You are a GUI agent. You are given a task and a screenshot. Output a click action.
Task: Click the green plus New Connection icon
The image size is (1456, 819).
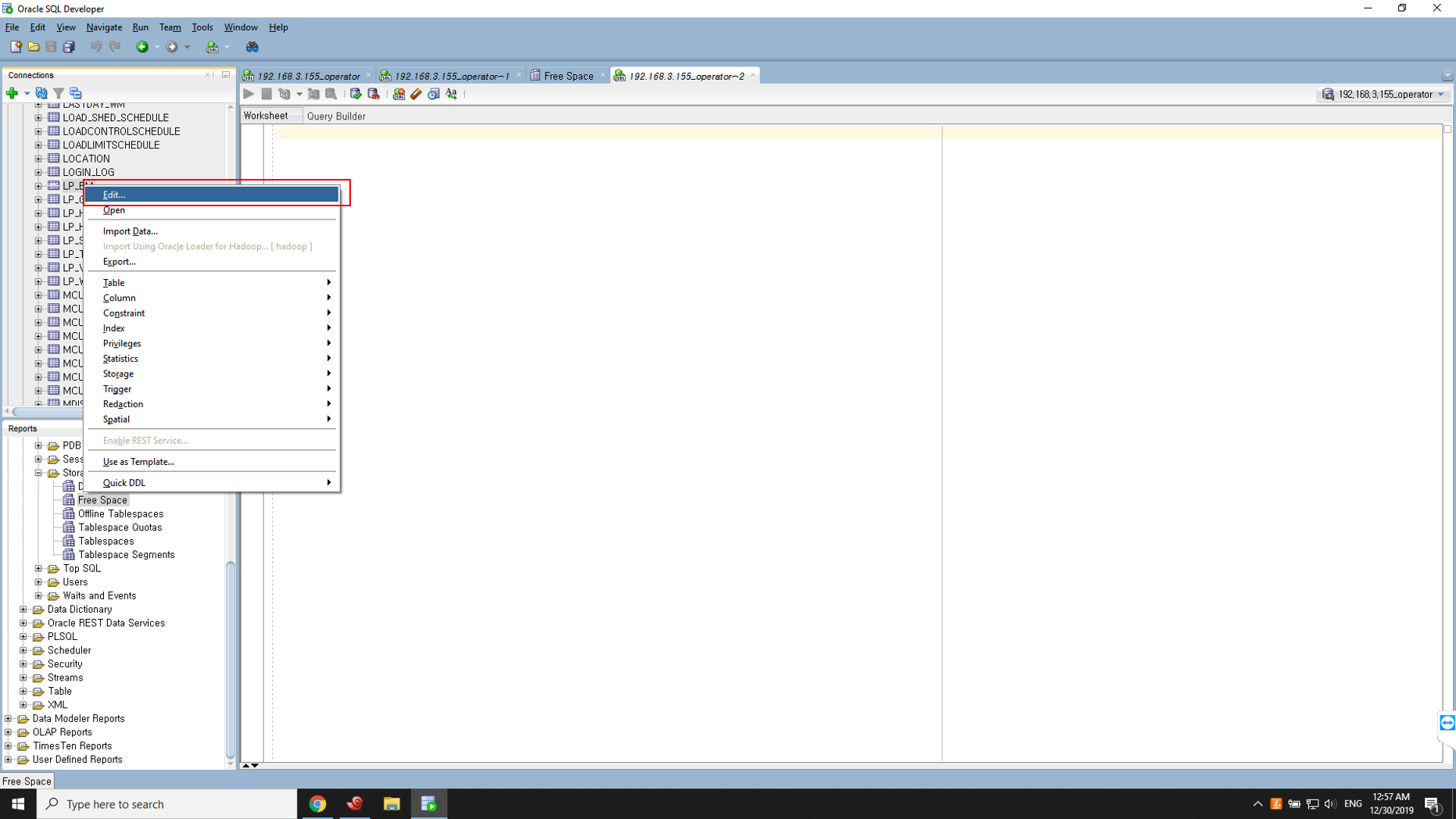pos(12,93)
